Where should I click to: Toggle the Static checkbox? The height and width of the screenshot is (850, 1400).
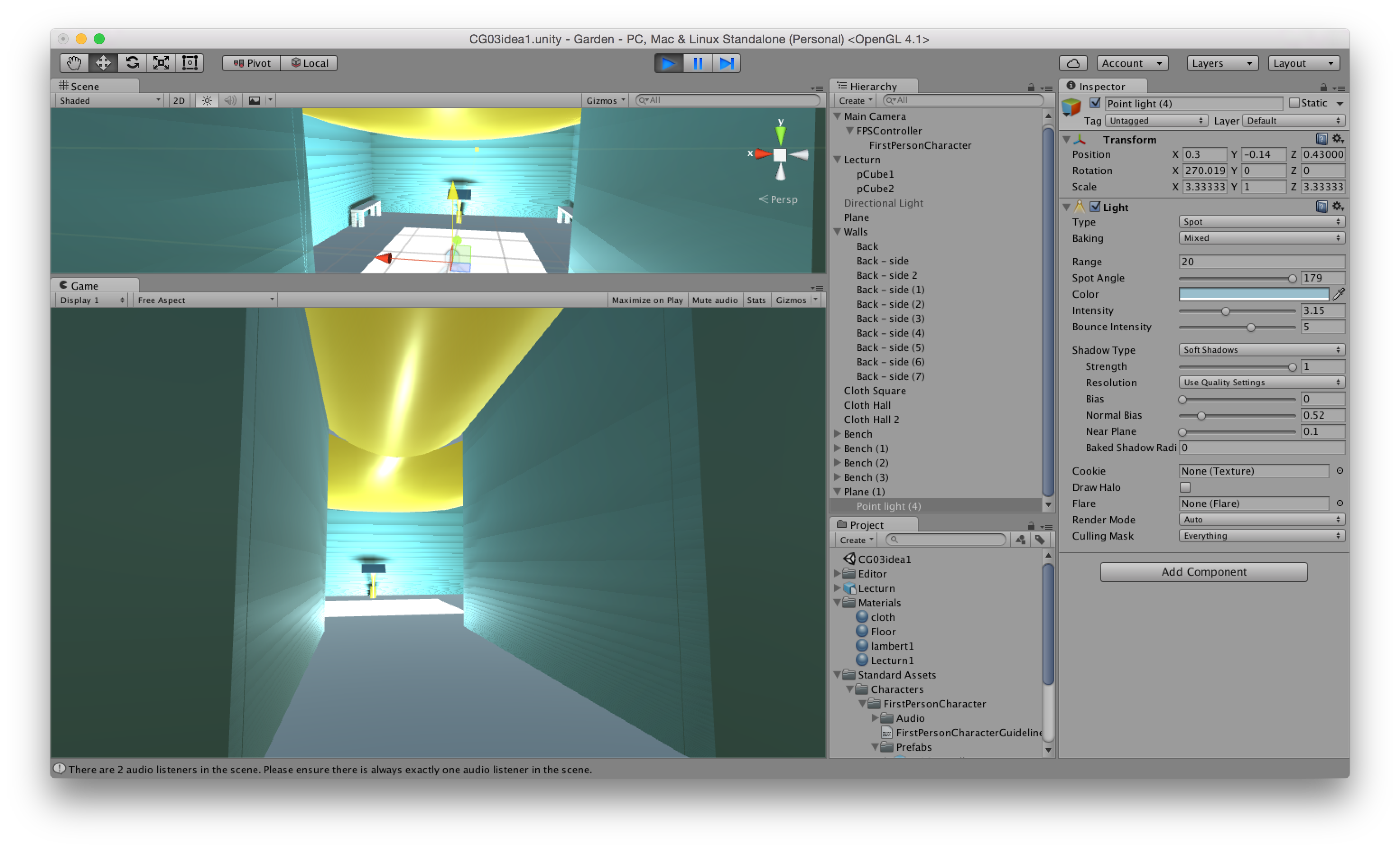coord(1294,103)
